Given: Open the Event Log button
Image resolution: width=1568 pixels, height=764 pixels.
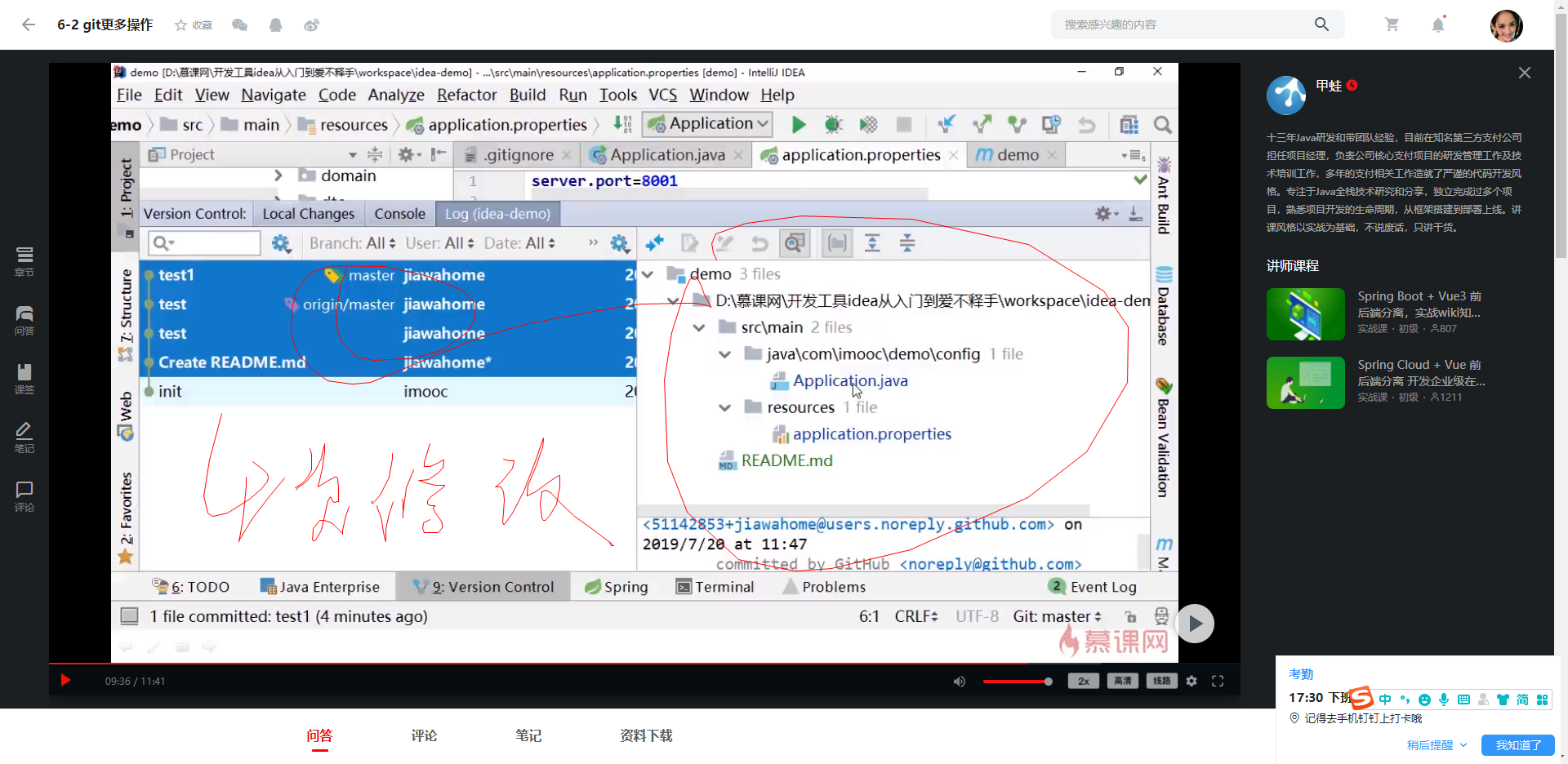Looking at the screenshot, I should point(1093,587).
